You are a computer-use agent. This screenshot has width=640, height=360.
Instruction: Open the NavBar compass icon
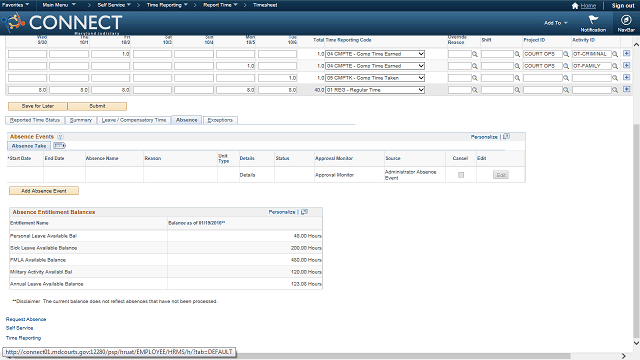coord(626,20)
